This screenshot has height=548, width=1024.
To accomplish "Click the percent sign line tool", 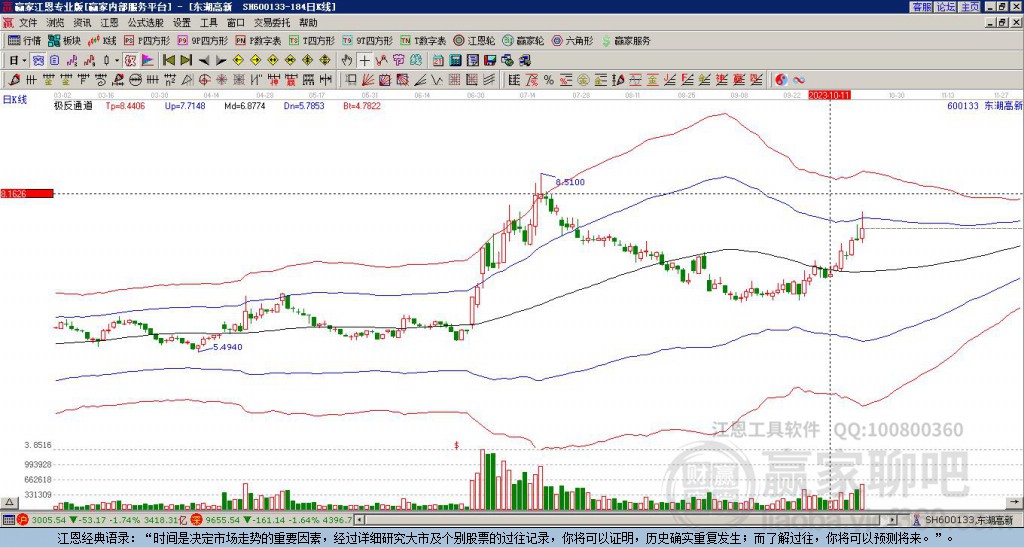I will pos(549,80).
